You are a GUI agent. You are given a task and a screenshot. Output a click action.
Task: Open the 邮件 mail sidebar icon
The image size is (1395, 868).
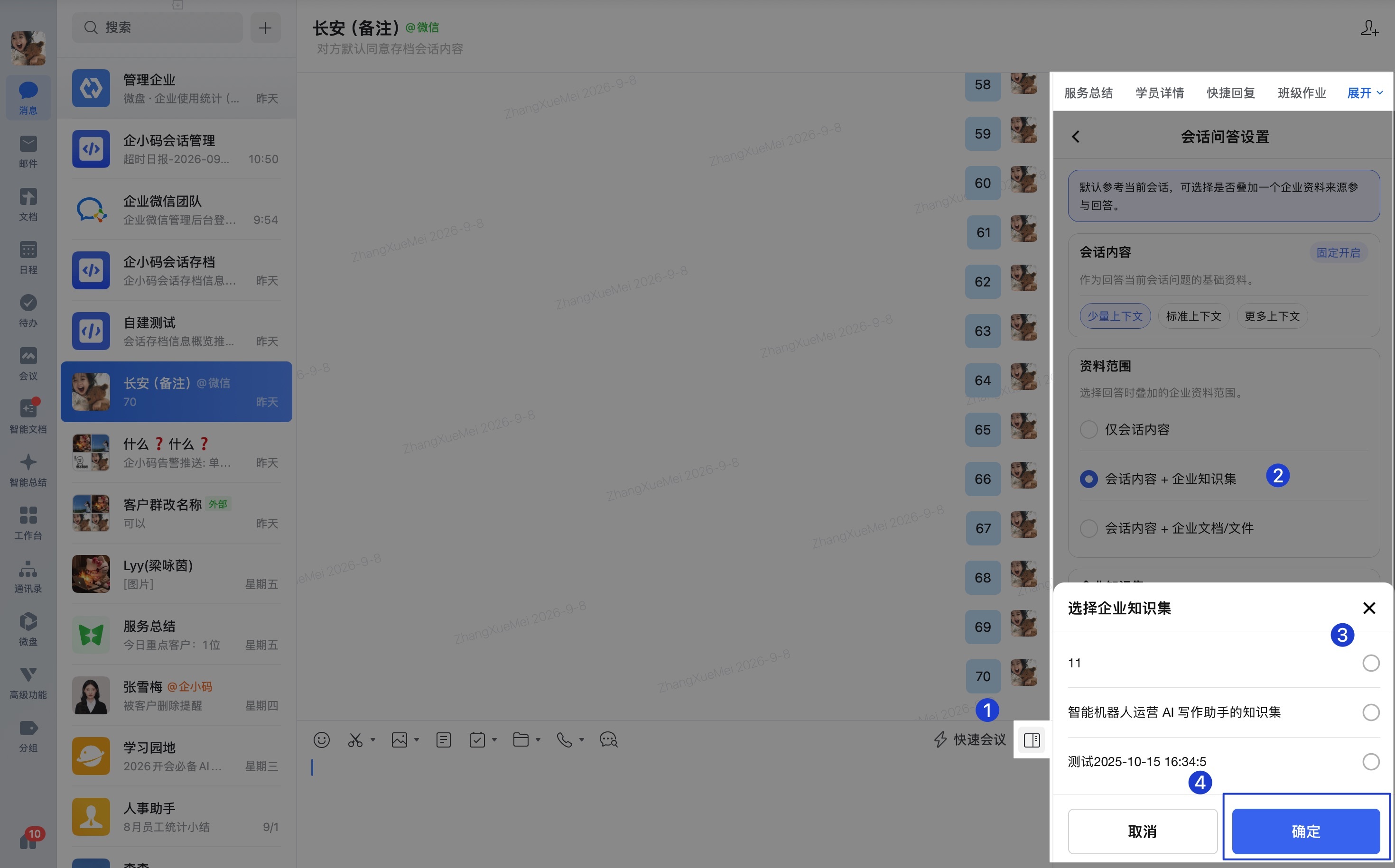point(28,151)
